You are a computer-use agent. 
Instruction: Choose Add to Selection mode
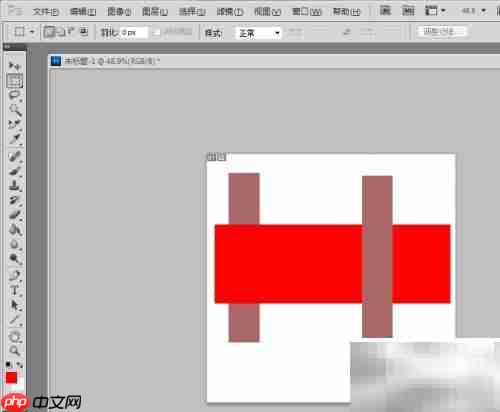click(61, 32)
